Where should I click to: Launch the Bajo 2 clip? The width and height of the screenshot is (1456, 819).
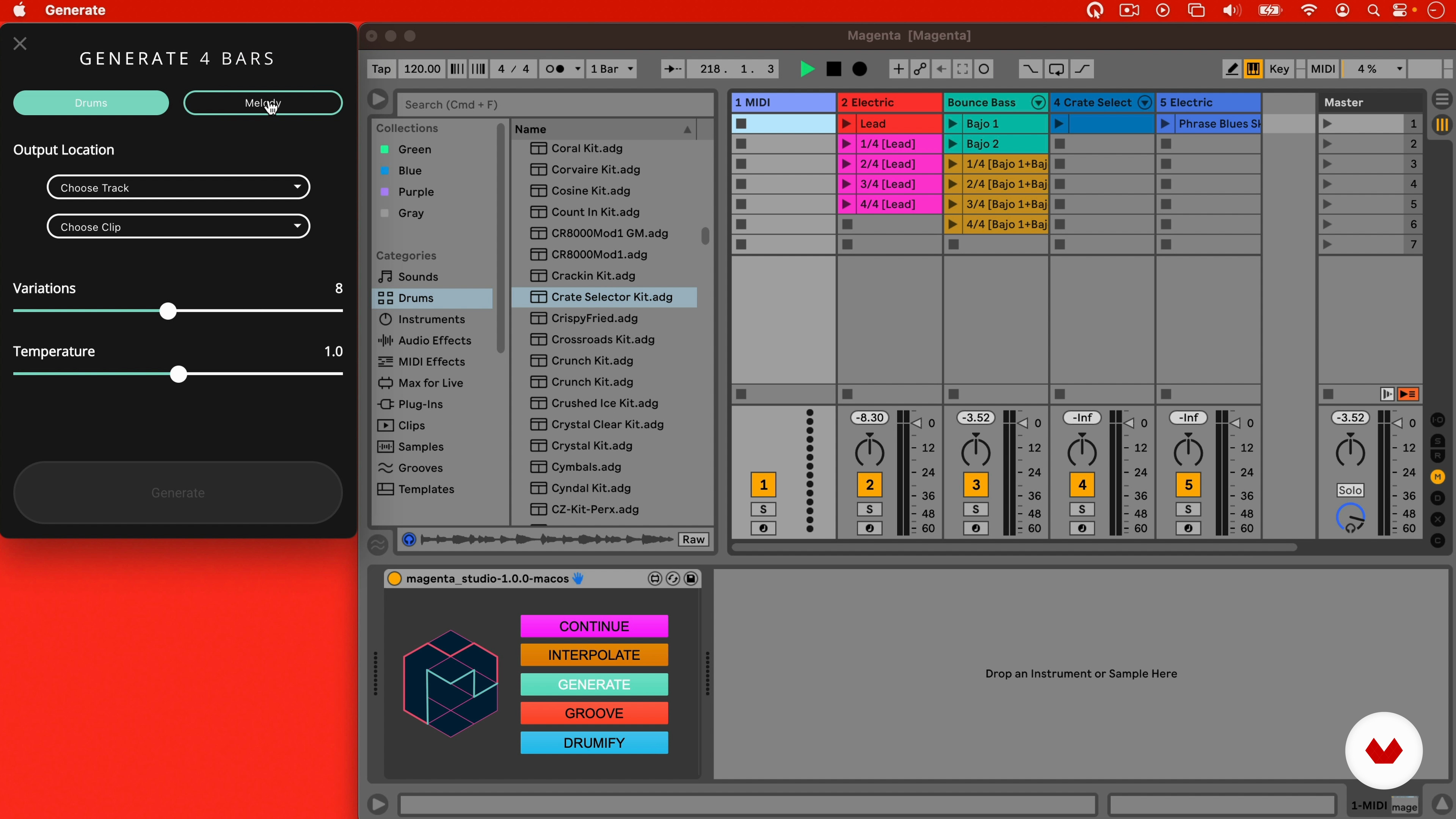click(953, 144)
